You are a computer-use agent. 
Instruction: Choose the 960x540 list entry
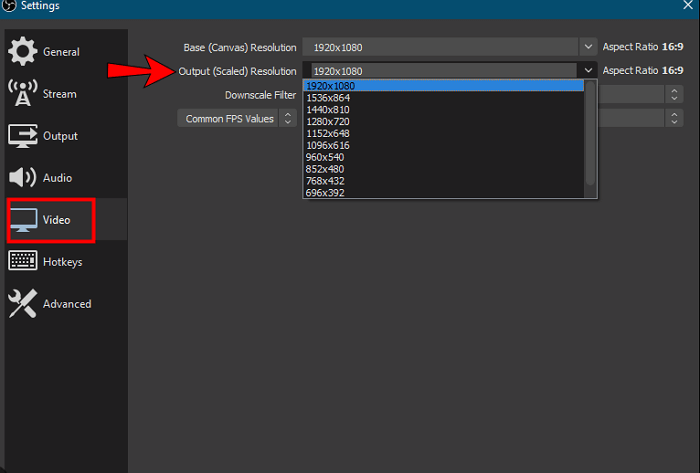tap(328, 157)
